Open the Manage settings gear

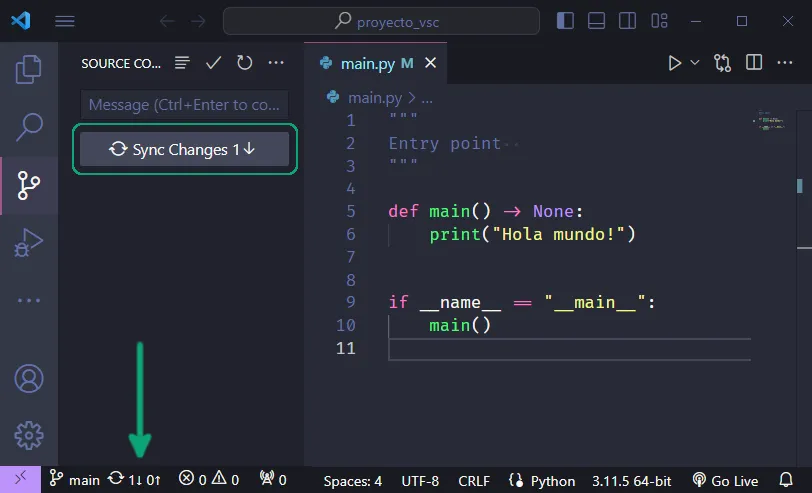point(29,435)
